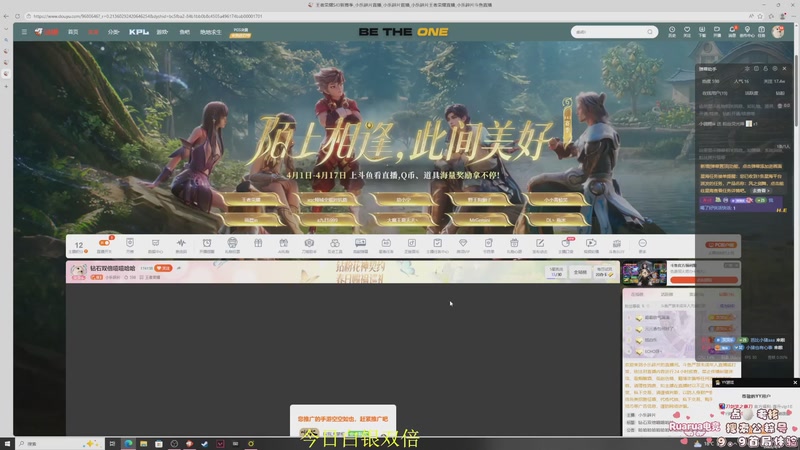This screenshot has height=450, width=800.
Task: Click the alarm clock icon in streamer toolbar
Action: (x=207, y=243)
